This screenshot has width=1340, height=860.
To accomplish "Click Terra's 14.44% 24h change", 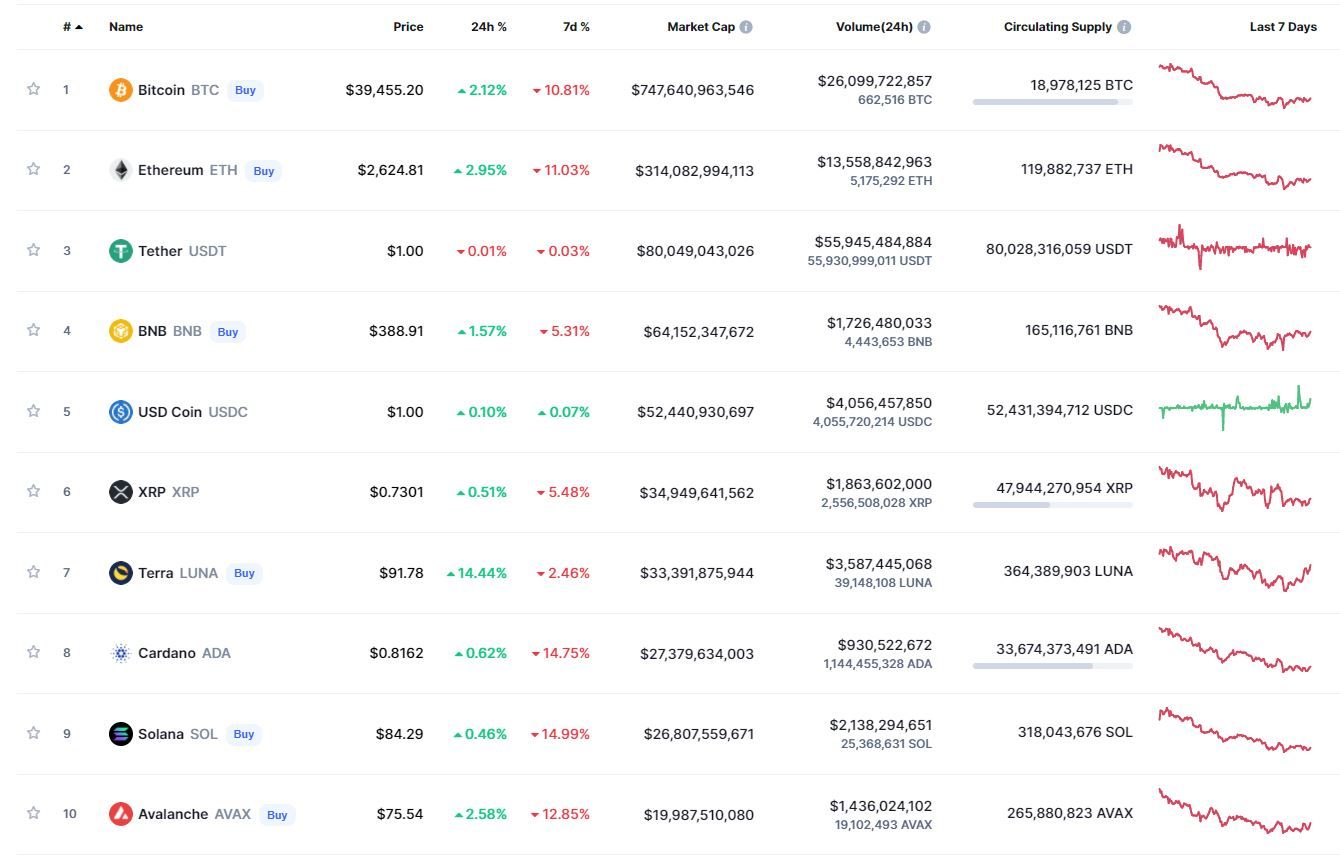I will point(477,573).
